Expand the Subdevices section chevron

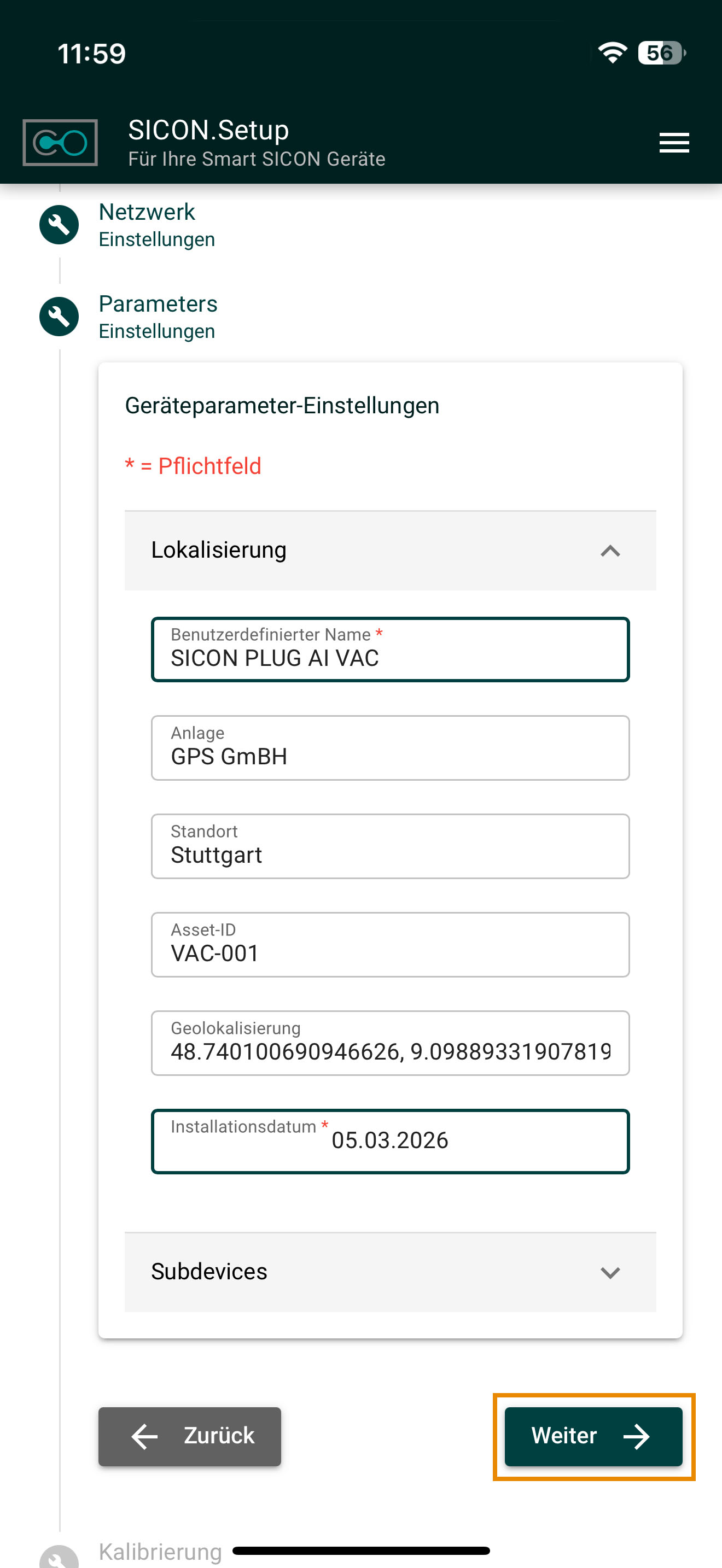(610, 1272)
